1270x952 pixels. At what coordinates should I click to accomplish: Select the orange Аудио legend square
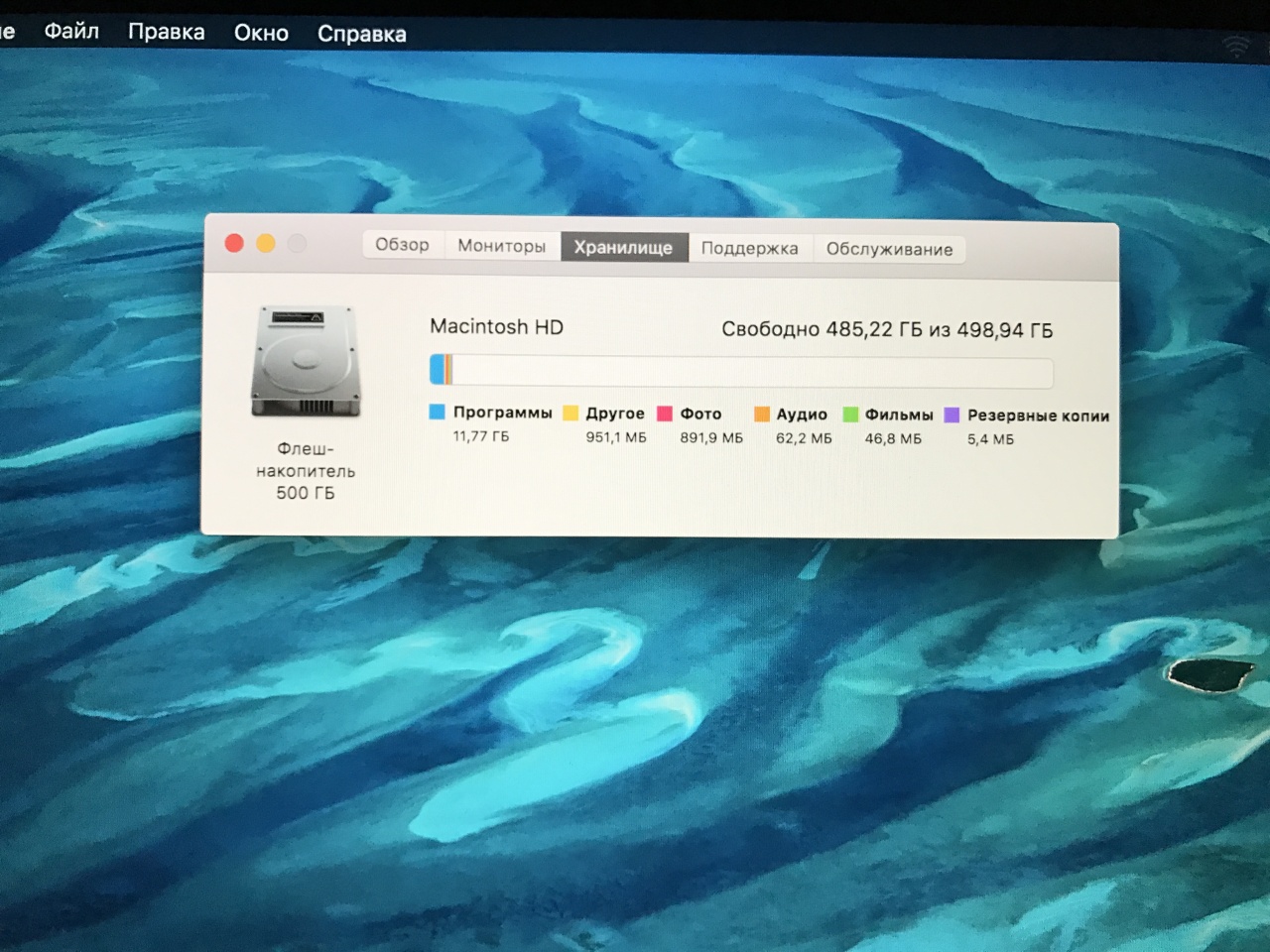pos(761,415)
